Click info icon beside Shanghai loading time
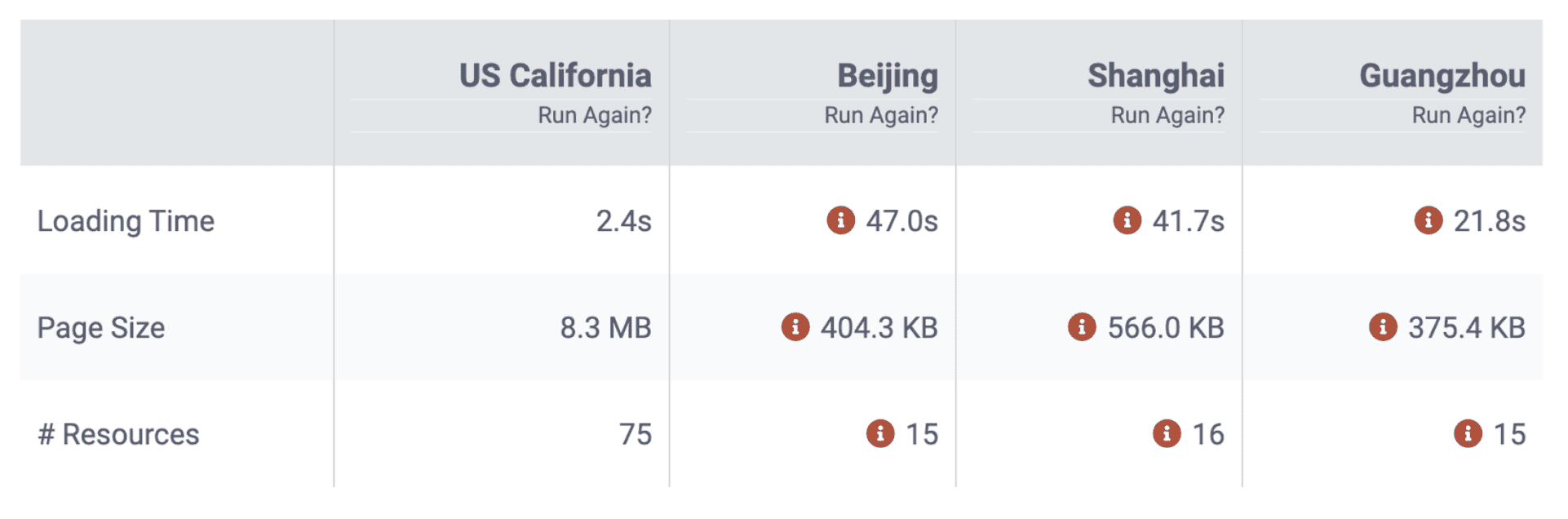The height and width of the screenshot is (519, 1568). pos(1127,220)
